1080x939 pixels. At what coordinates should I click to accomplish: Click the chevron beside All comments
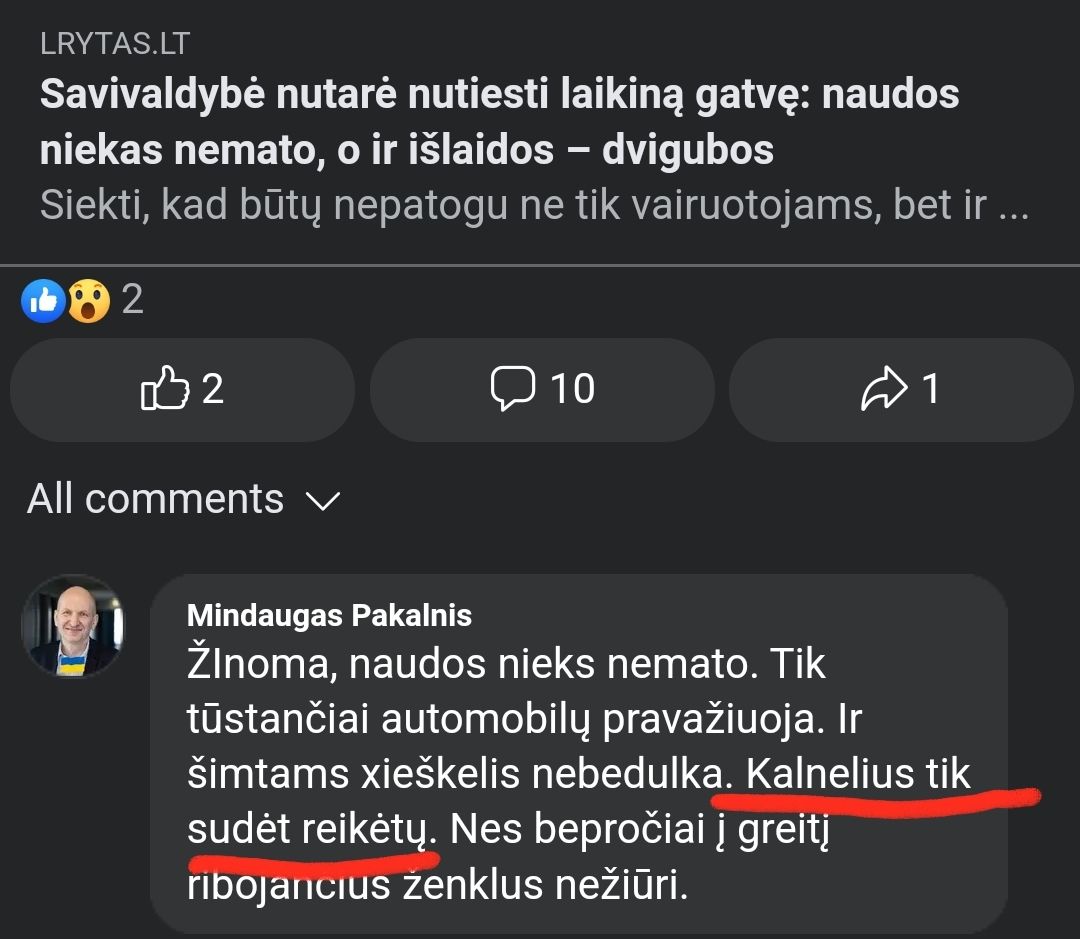click(322, 501)
